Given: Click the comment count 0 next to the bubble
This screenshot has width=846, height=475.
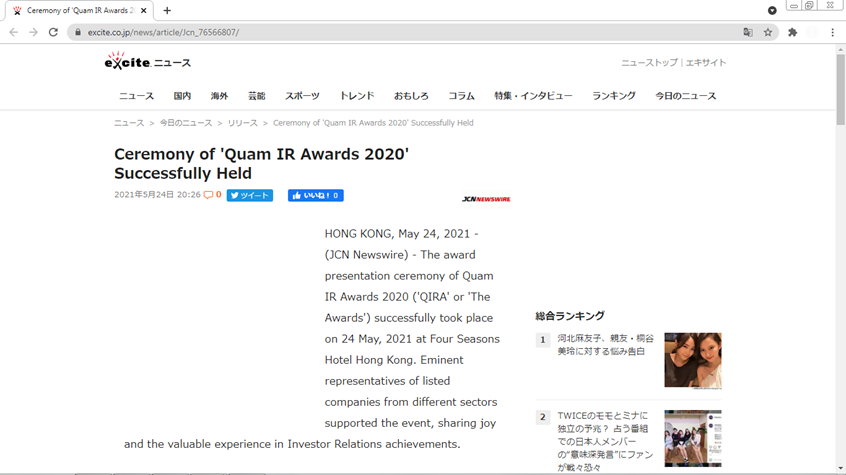Looking at the screenshot, I should tap(219, 195).
